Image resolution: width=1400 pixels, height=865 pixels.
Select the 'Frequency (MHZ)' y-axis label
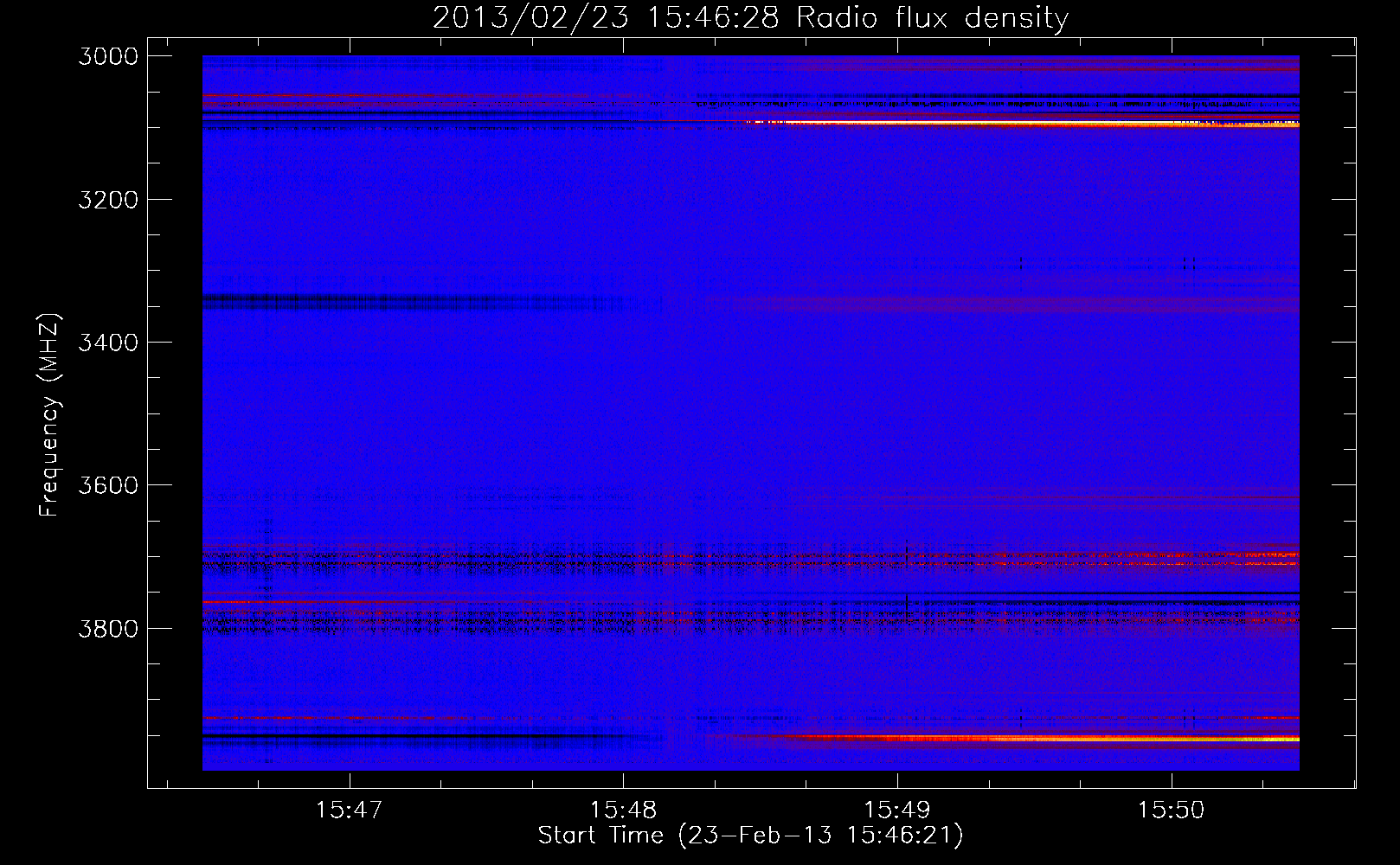(x=49, y=415)
